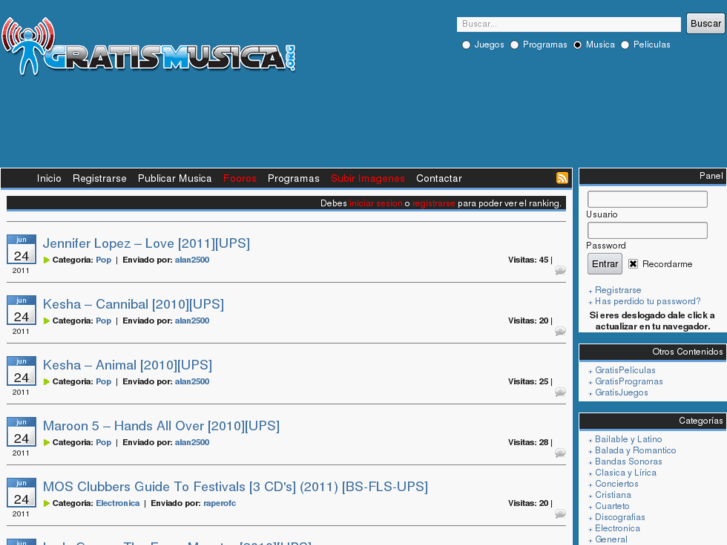The height and width of the screenshot is (545, 727).
Task: Open the Contactar page
Action: click(x=439, y=179)
